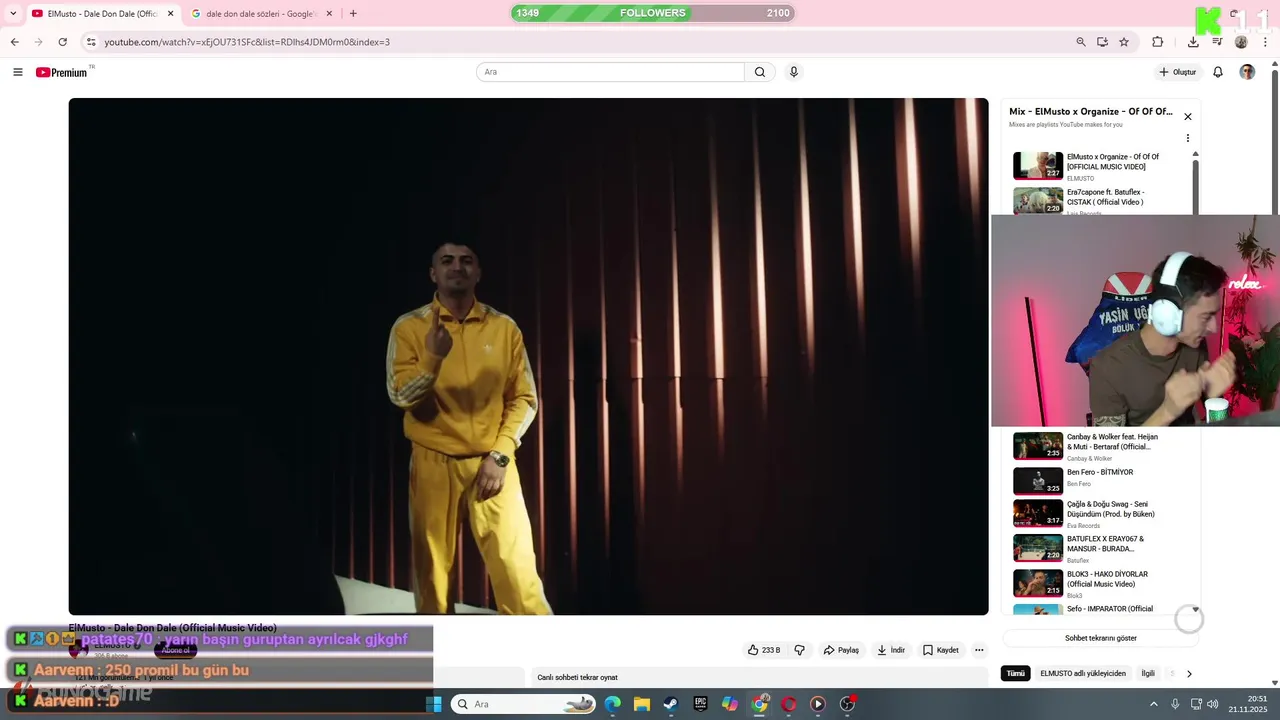Open the Windows Start menu
Screen dimensions: 1280x720
(x=434, y=704)
